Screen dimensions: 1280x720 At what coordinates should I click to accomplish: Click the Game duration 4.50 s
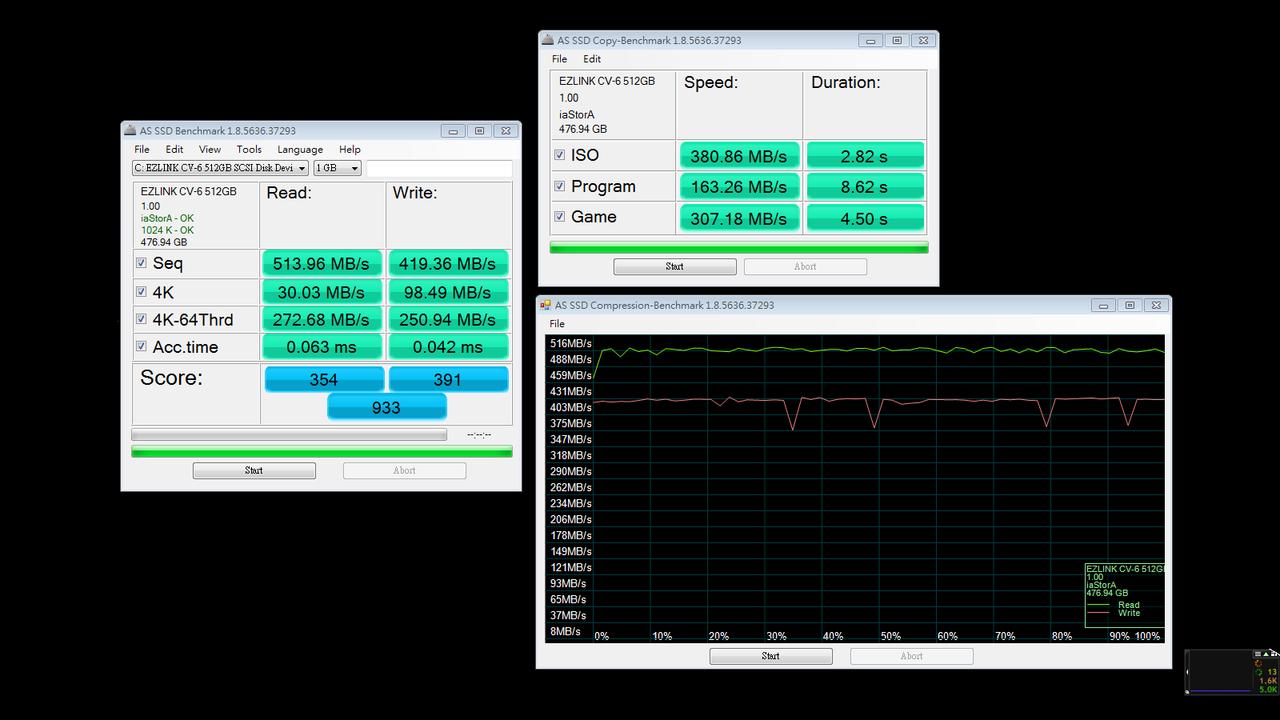pyautogui.click(x=864, y=218)
